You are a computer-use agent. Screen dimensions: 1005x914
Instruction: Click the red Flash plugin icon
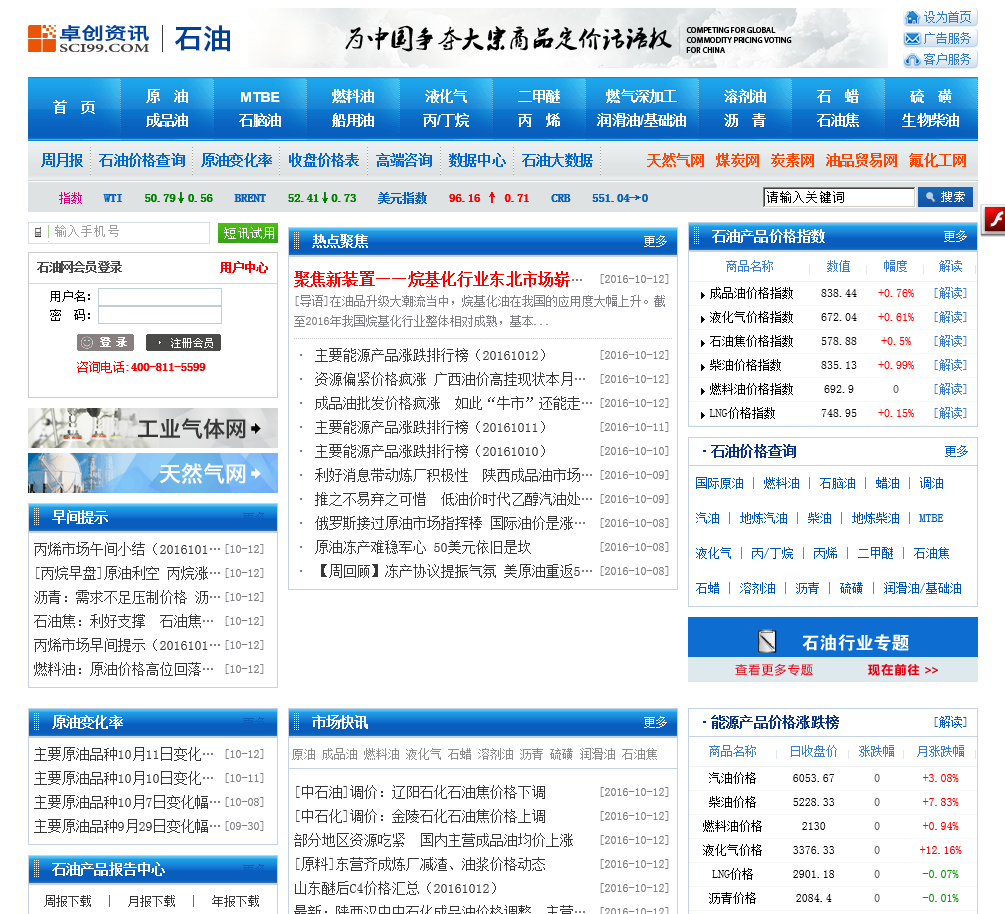(x=994, y=220)
